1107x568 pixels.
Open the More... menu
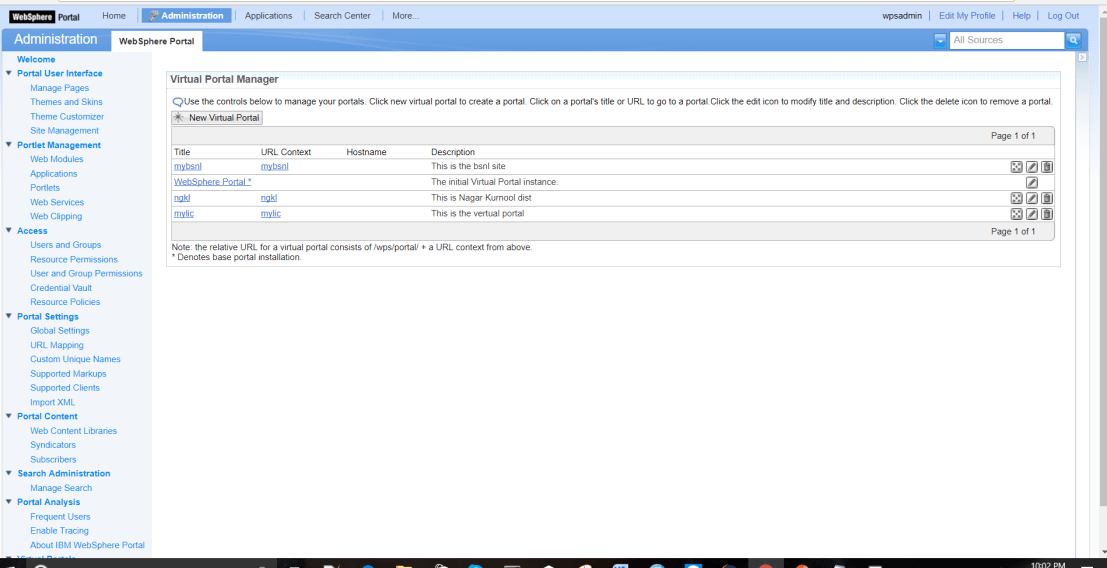coord(405,16)
